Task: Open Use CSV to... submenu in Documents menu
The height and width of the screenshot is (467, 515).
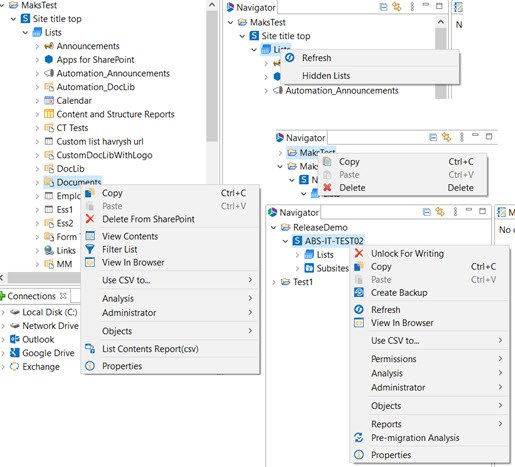Action: (x=170, y=280)
